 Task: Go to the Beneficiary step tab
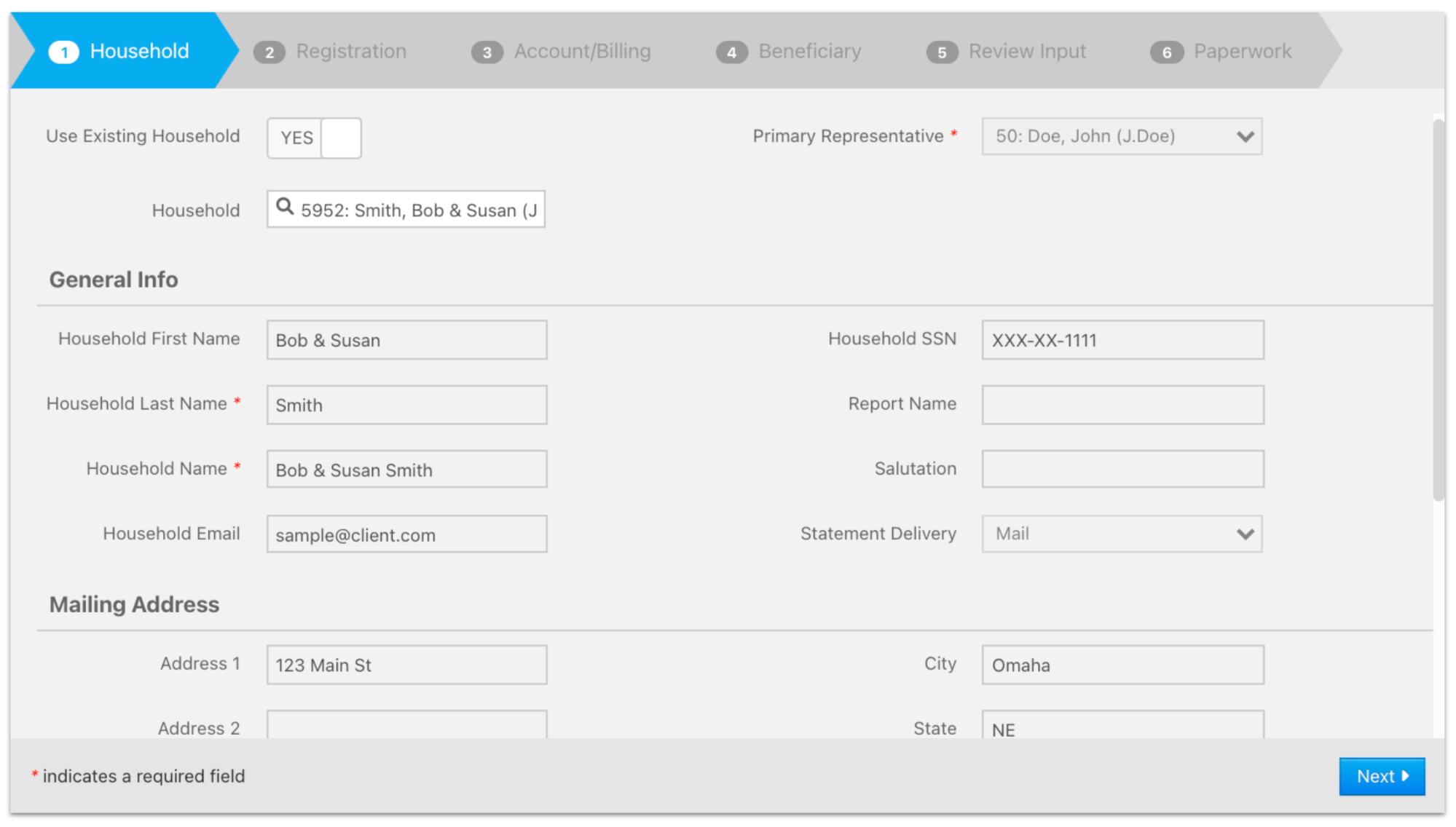point(809,51)
